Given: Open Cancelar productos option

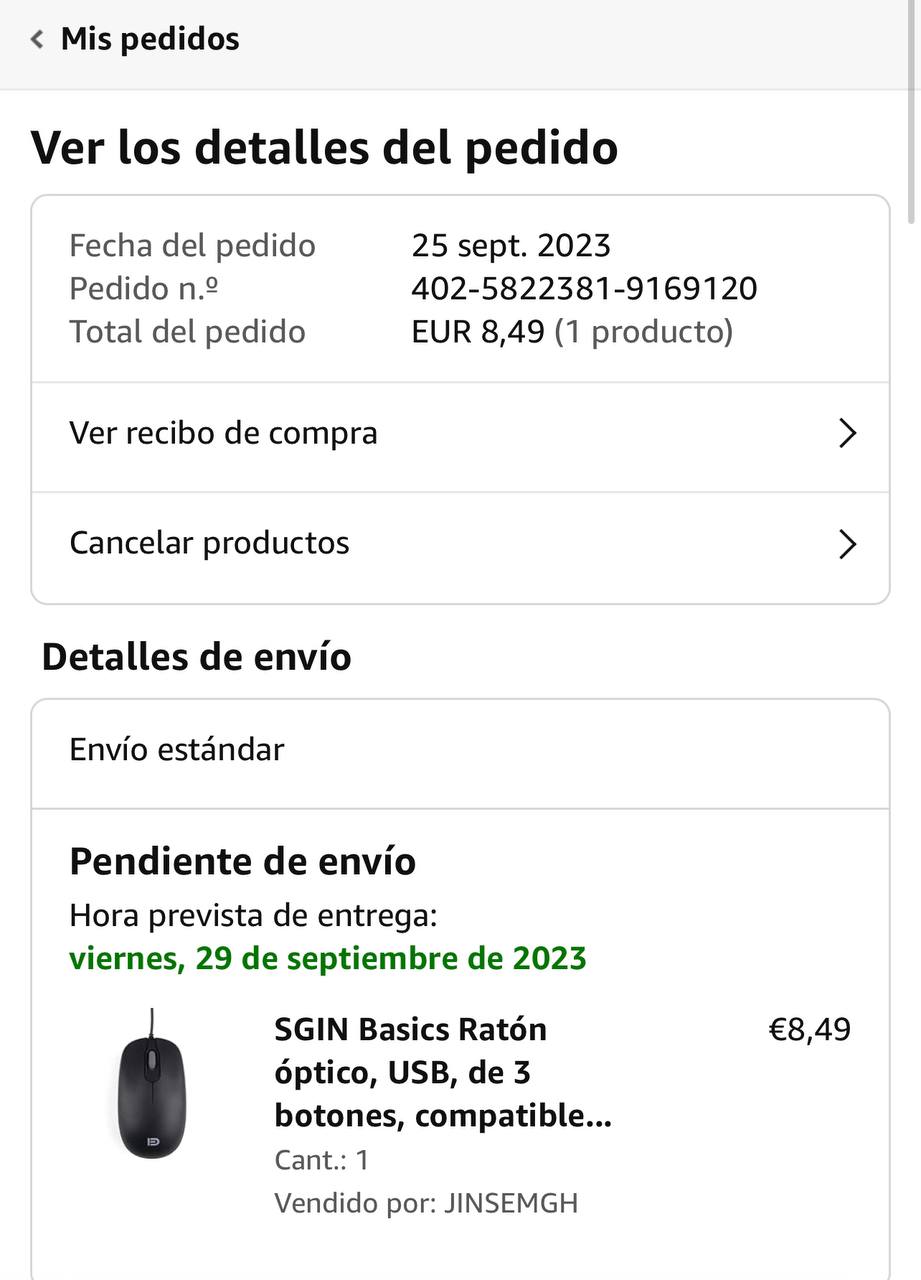Looking at the screenshot, I should point(209,543).
